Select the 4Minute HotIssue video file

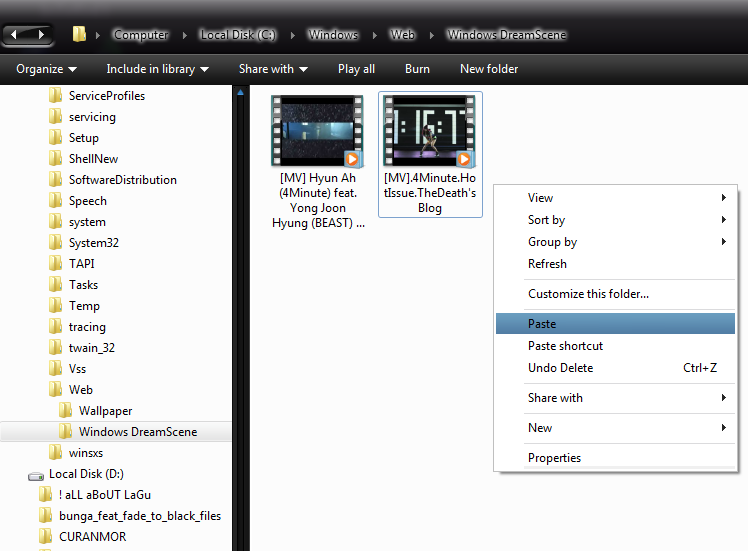tap(430, 131)
